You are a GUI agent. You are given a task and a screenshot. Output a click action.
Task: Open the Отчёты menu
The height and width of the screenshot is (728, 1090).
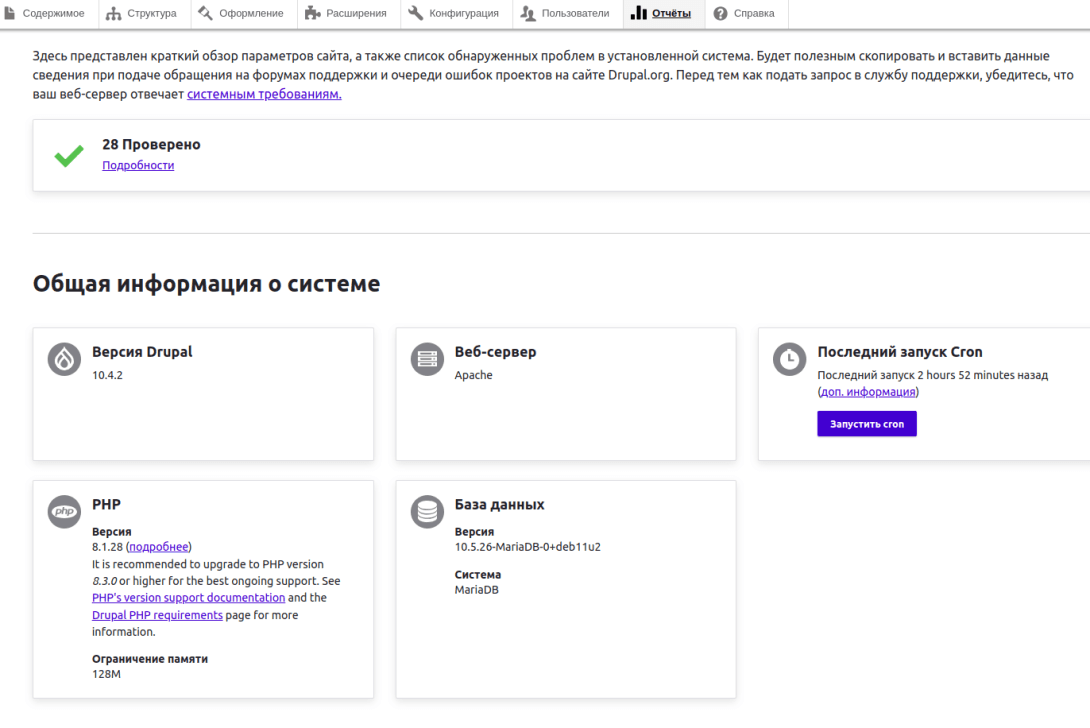point(664,13)
